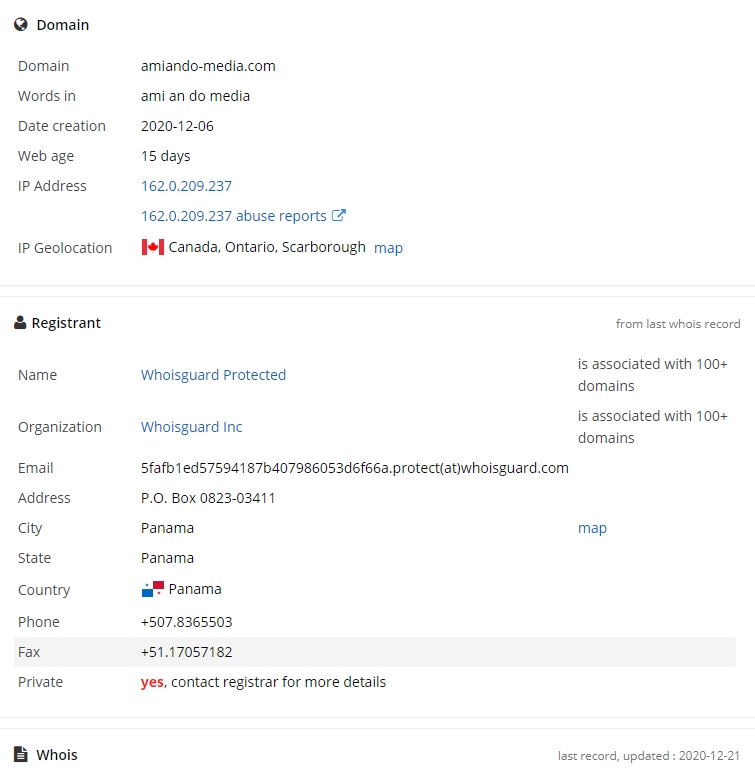
Task: Click the Panama flag icon
Action: (152, 589)
